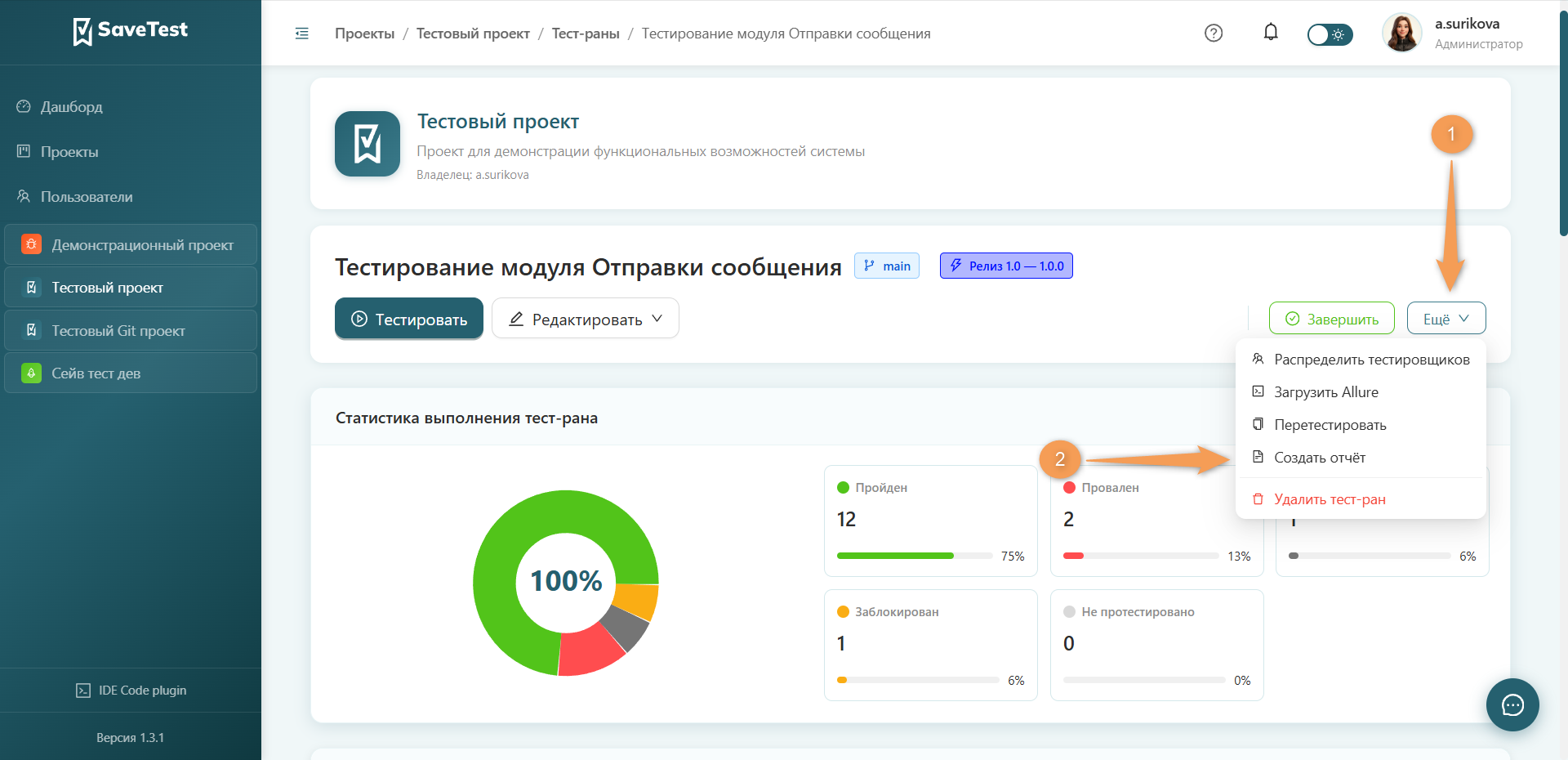The width and height of the screenshot is (1568, 760).
Task: Select Тестовый Git проект in sidebar
Action: [x=131, y=331]
